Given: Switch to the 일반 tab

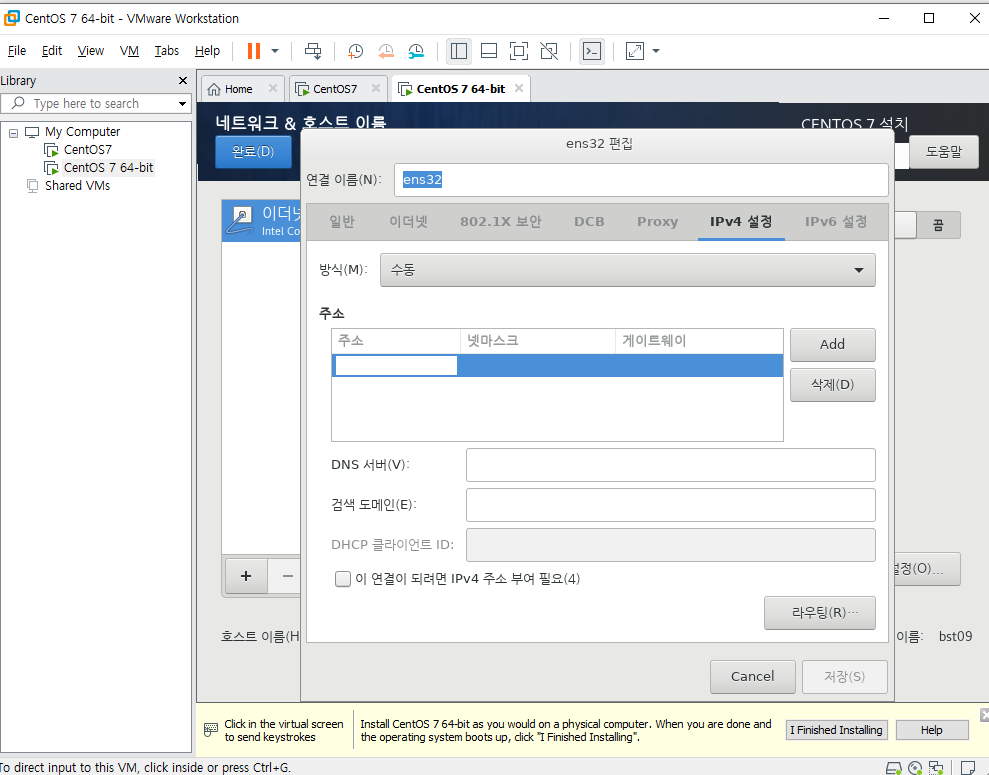Looking at the screenshot, I should coord(342,221).
